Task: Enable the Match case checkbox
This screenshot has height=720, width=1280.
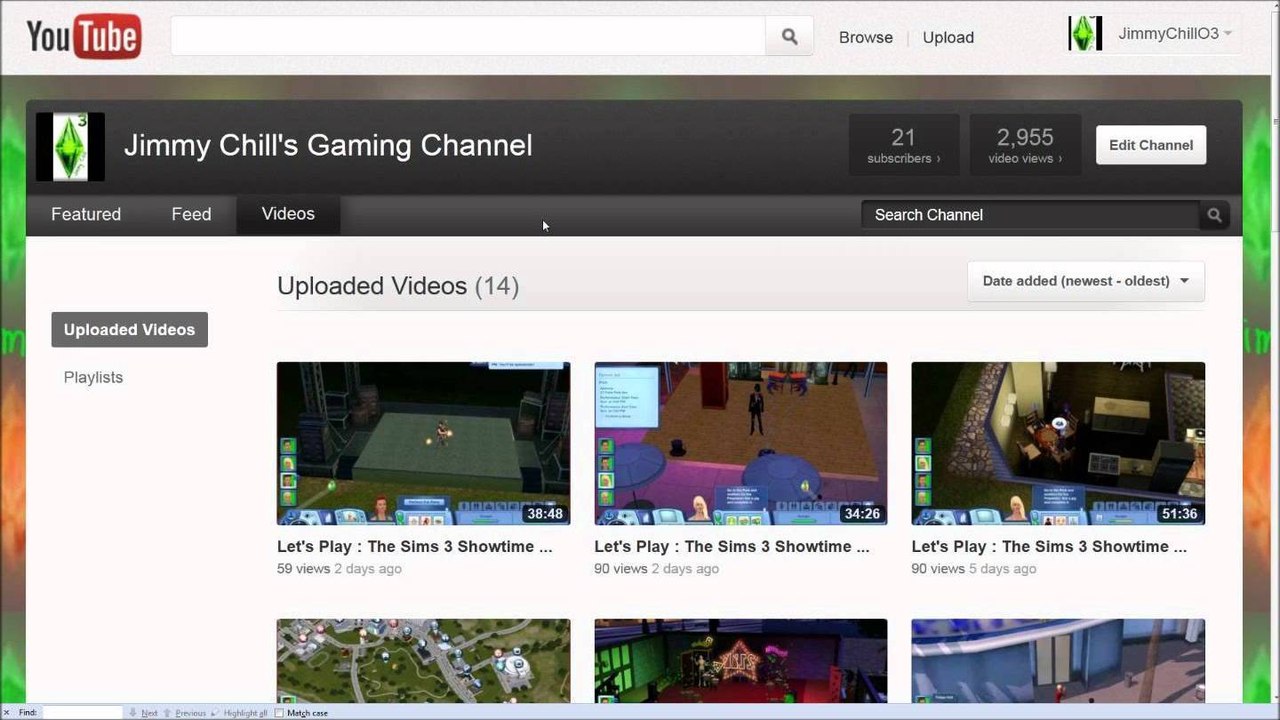Action: coord(280,713)
